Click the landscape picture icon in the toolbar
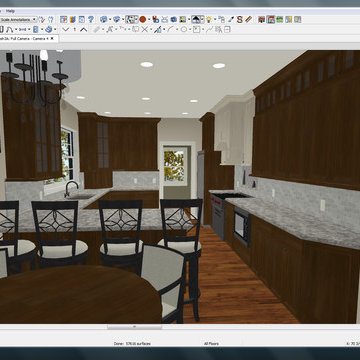Viewport: 360px width, 360px height. tap(183, 19)
